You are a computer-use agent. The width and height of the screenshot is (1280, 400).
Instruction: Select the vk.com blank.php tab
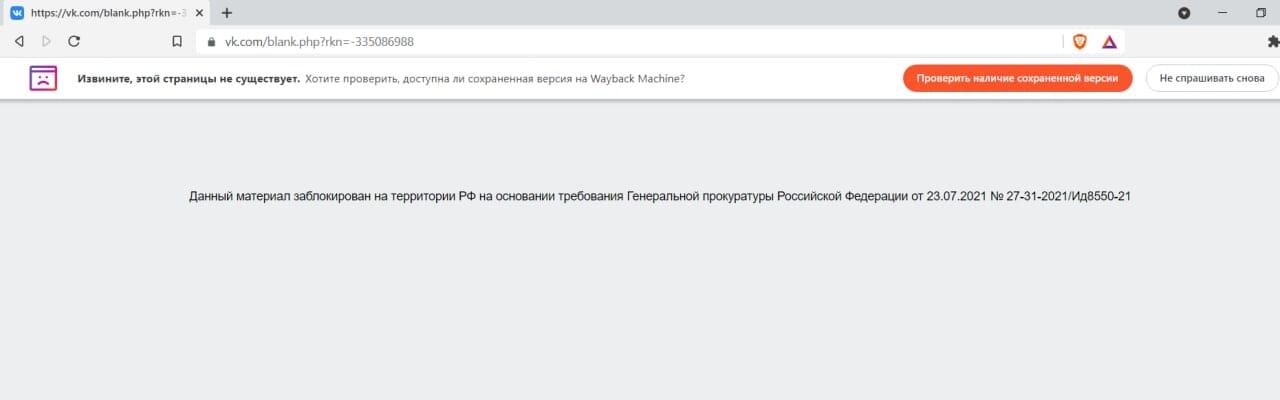100,13
